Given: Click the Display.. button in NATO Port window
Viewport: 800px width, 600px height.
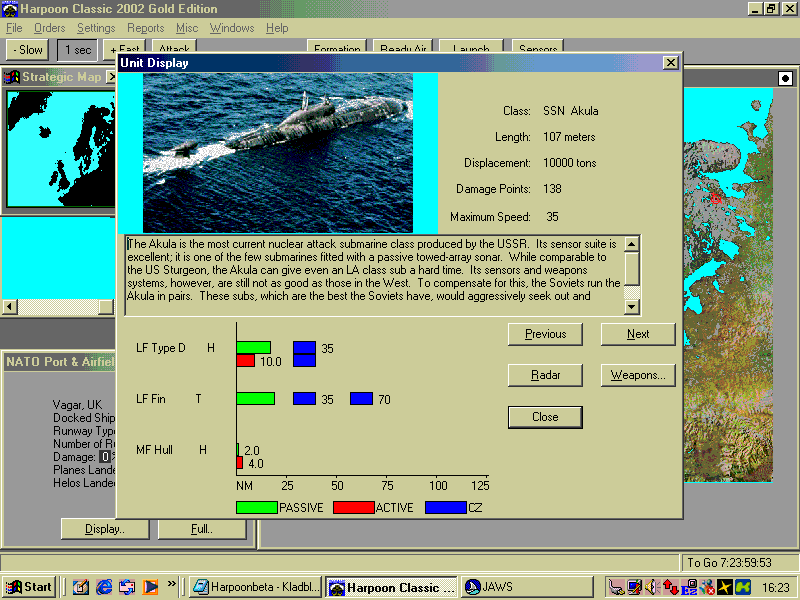Looking at the screenshot, I should click(x=105, y=529).
